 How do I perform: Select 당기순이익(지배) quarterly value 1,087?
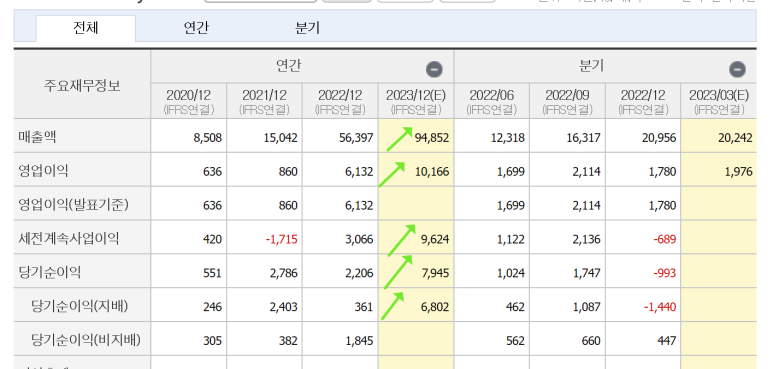point(586,307)
